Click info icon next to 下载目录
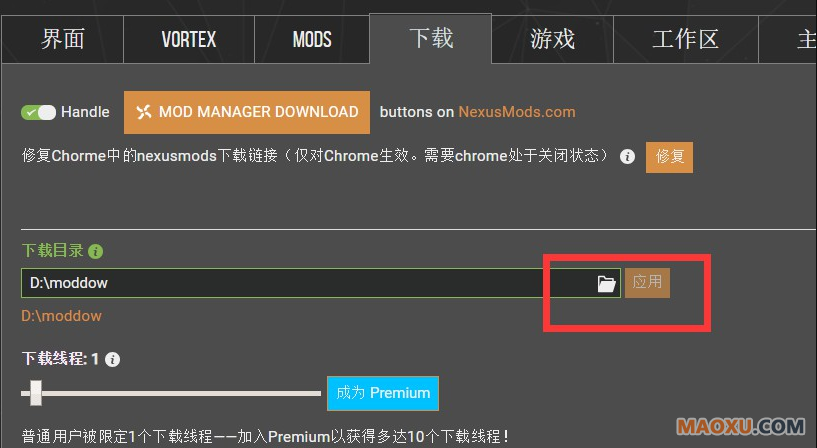Image resolution: width=817 pixels, height=448 pixels. [x=95, y=251]
